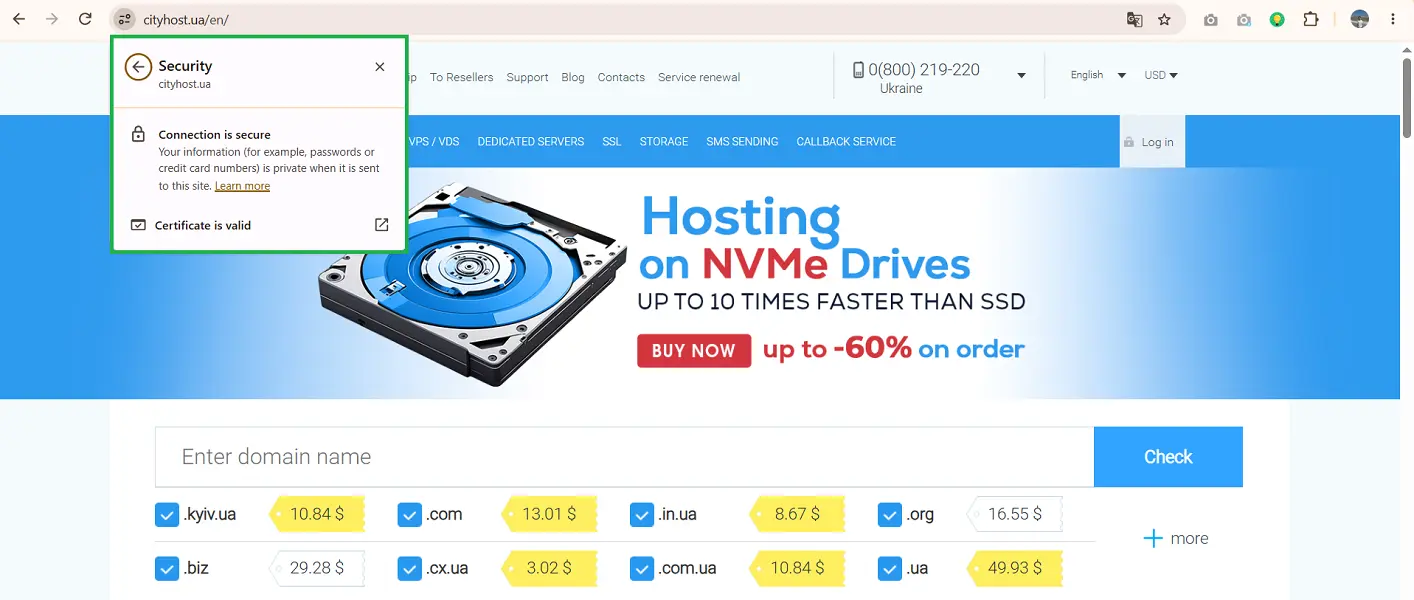Viewport: 1414px width, 600px height.
Task: Open the Chrome three-dot menu
Action: click(x=1393, y=19)
